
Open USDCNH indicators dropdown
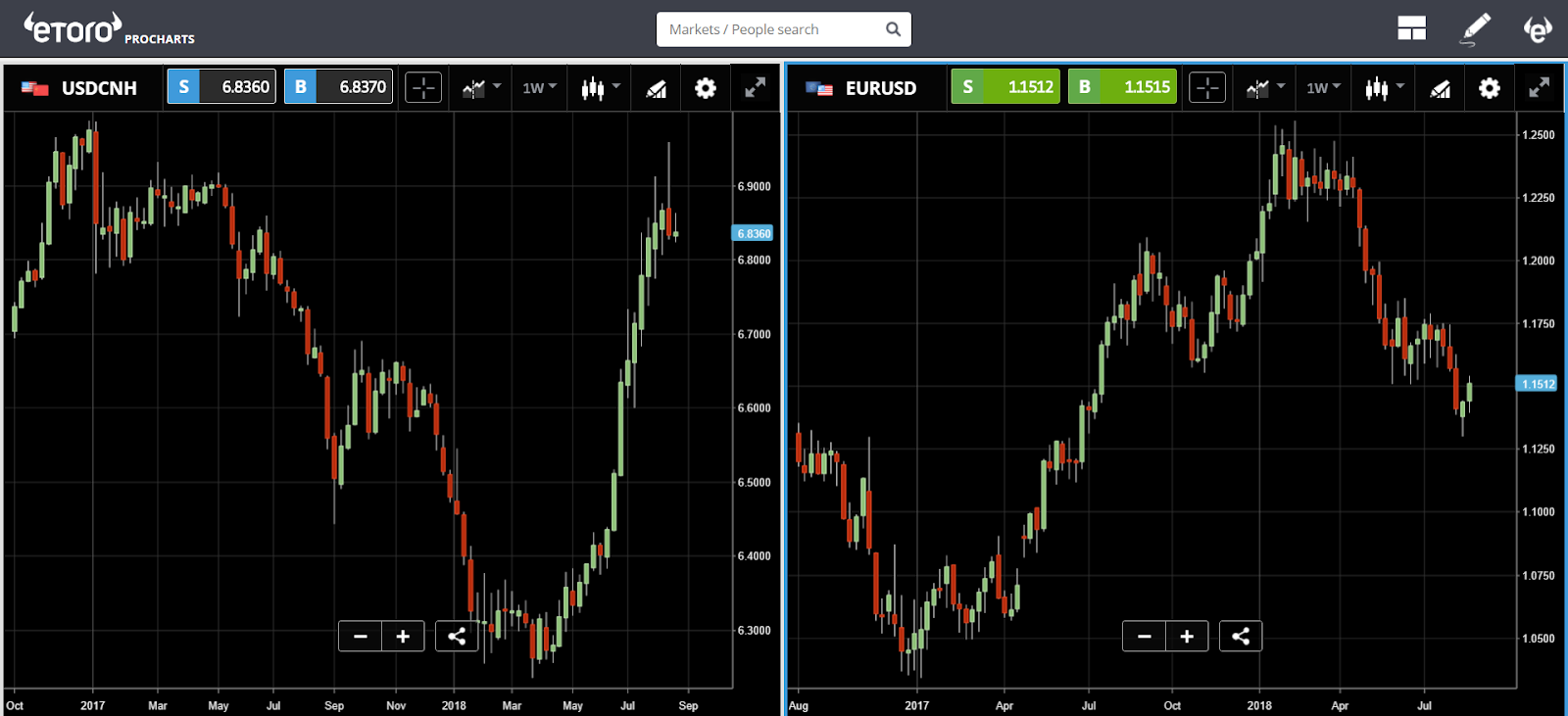(481, 88)
